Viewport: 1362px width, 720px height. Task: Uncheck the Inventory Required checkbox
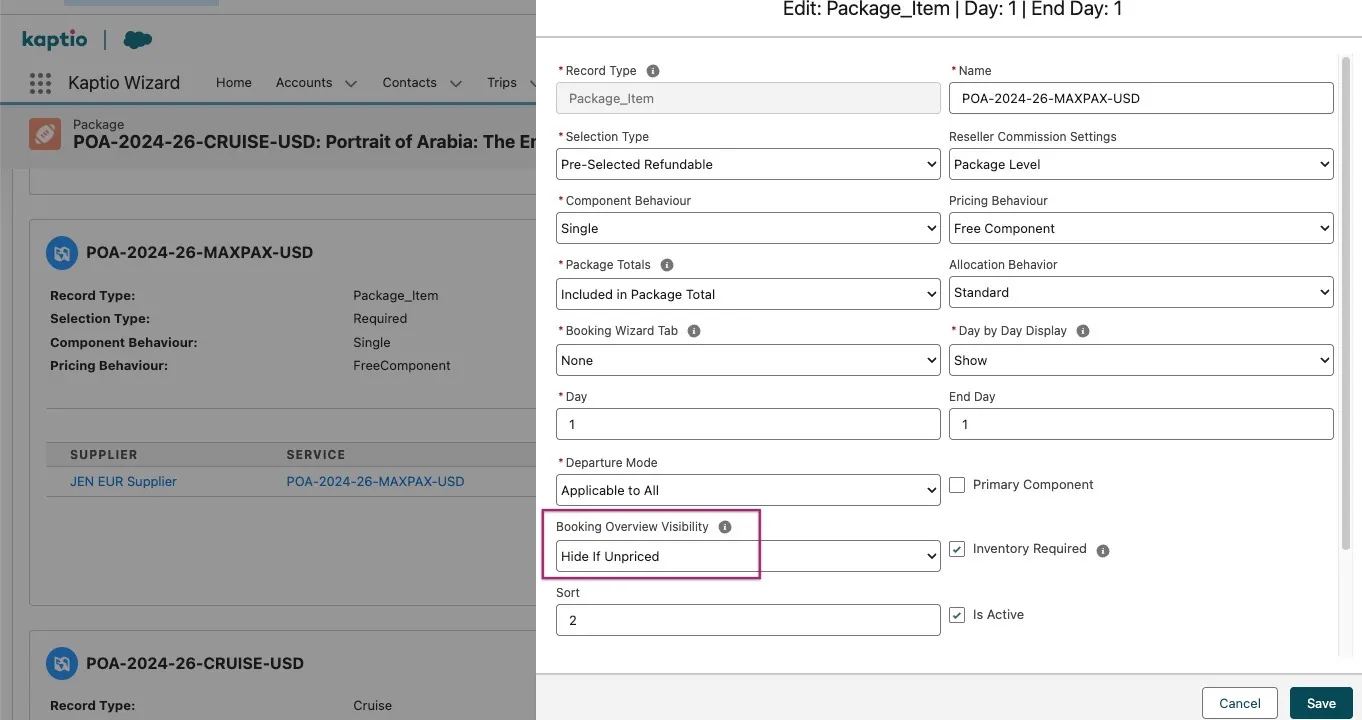[957, 549]
